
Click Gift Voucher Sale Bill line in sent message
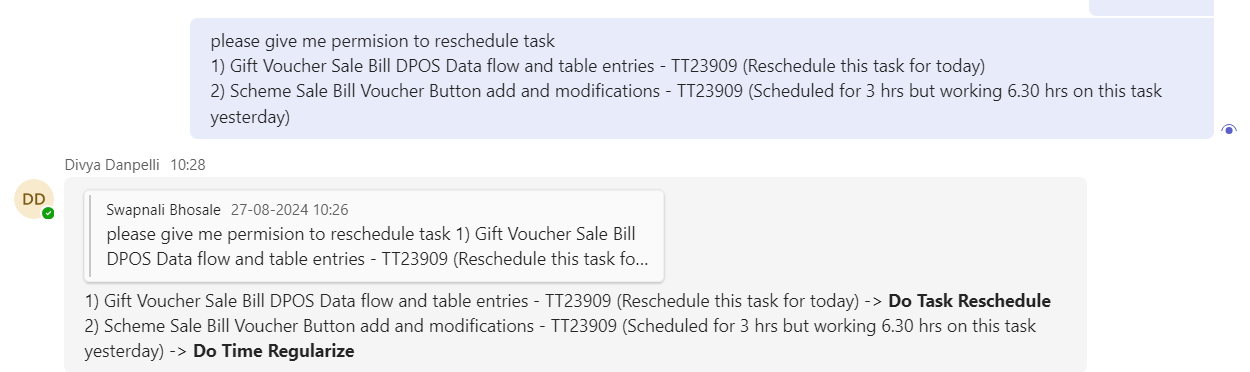597,67
